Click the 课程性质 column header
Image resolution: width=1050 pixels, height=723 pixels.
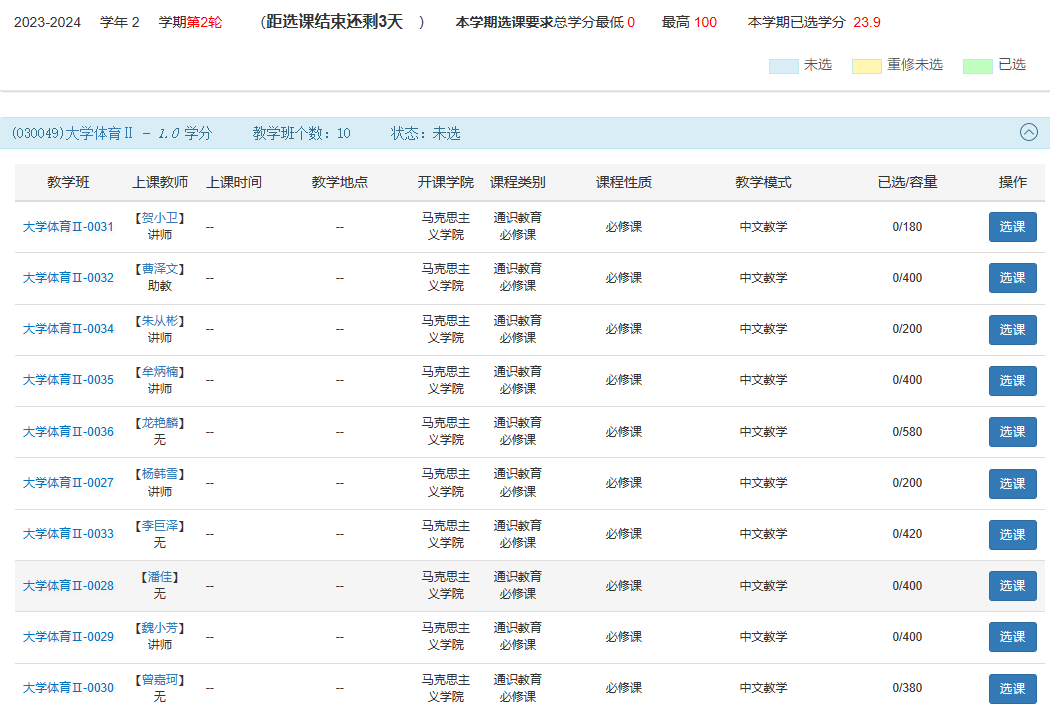coord(623,182)
